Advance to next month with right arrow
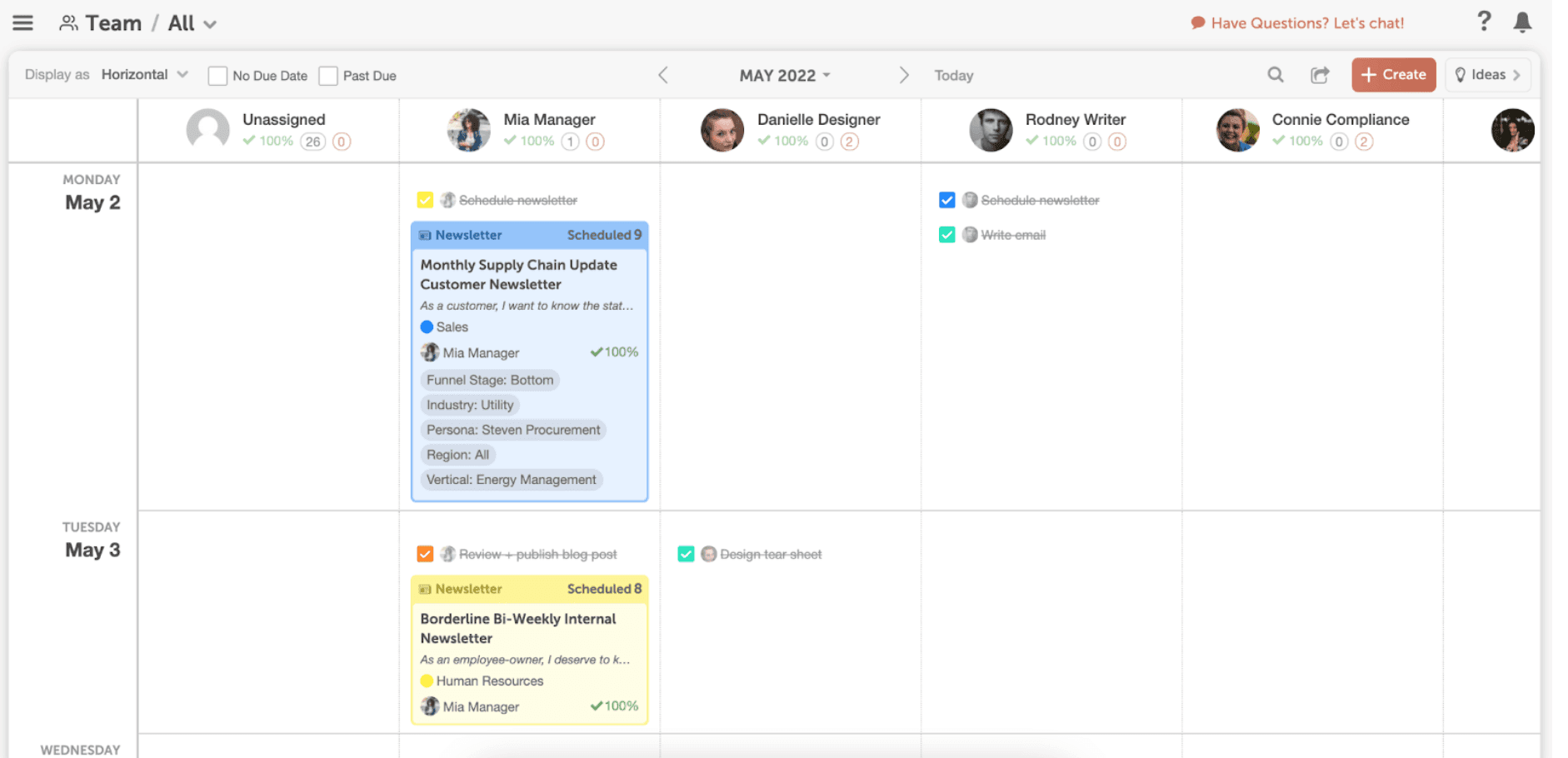Viewport: 1568px width, 758px height. 904,75
